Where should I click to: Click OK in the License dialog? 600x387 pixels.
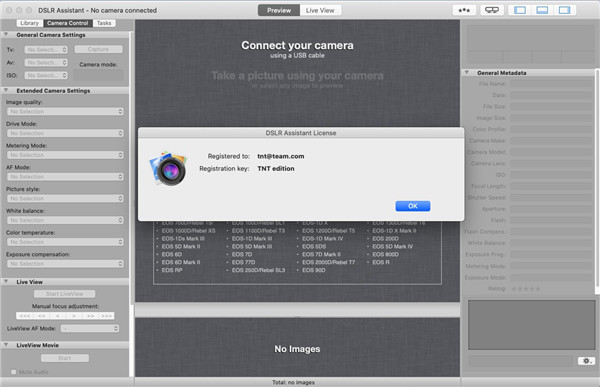point(413,206)
